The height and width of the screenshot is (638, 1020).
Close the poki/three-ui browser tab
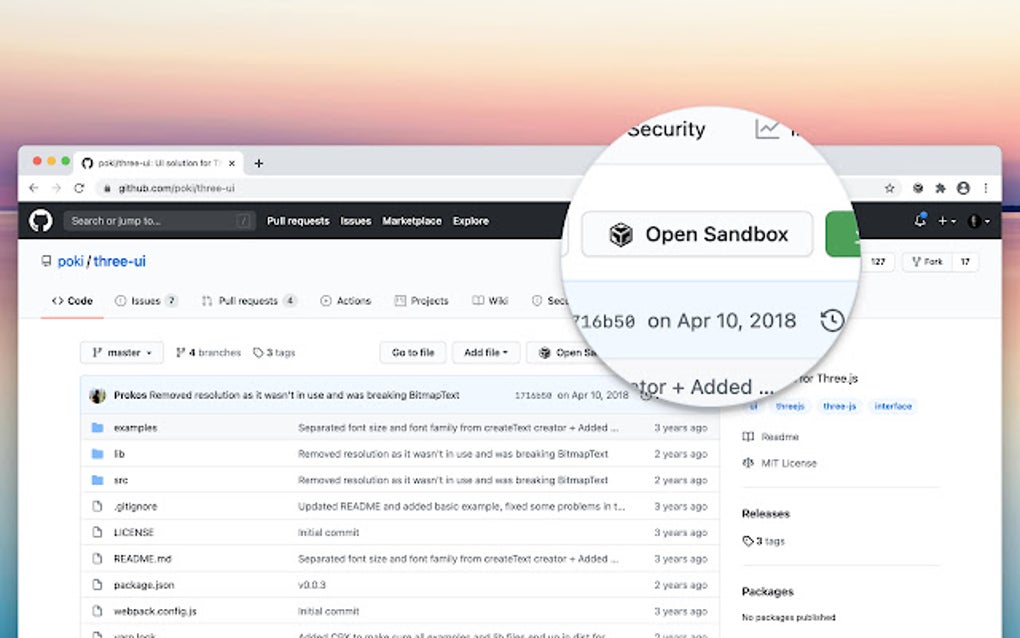(x=232, y=163)
